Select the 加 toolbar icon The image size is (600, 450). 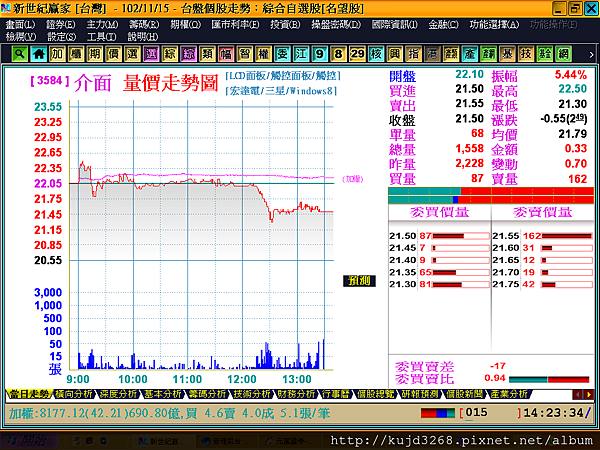tap(57, 54)
